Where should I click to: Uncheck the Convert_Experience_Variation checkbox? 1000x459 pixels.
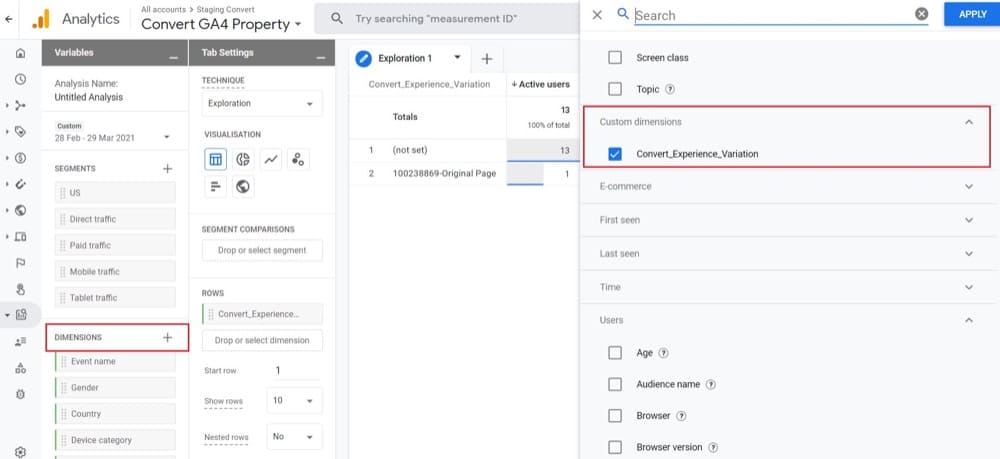[x=615, y=154]
